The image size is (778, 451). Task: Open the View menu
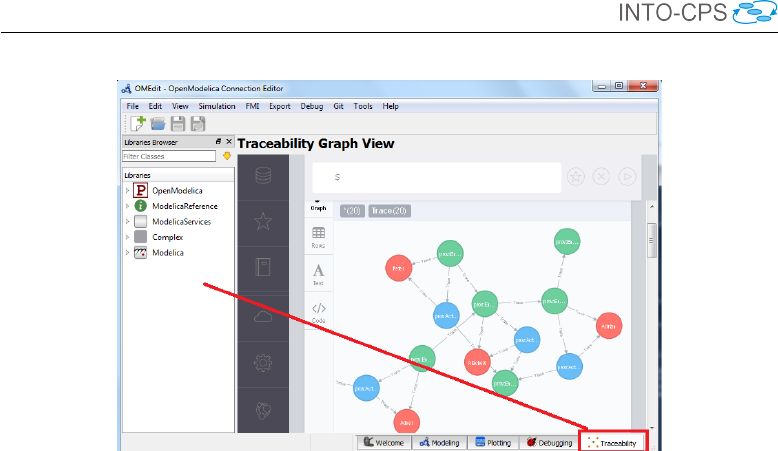[x=180, y=106]
